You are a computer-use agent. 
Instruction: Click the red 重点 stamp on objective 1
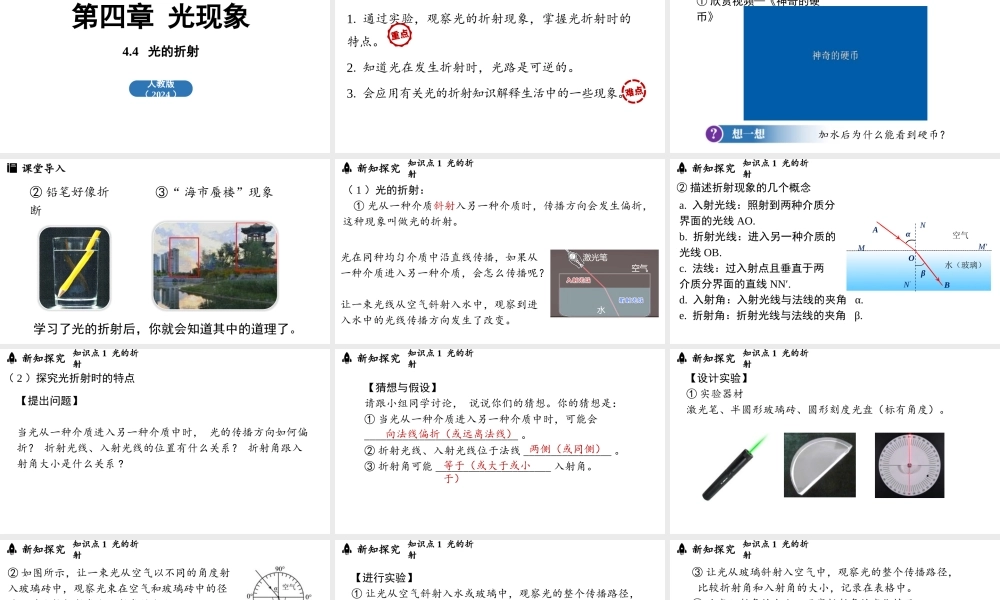pyautogui.click(x=400, y=34)
